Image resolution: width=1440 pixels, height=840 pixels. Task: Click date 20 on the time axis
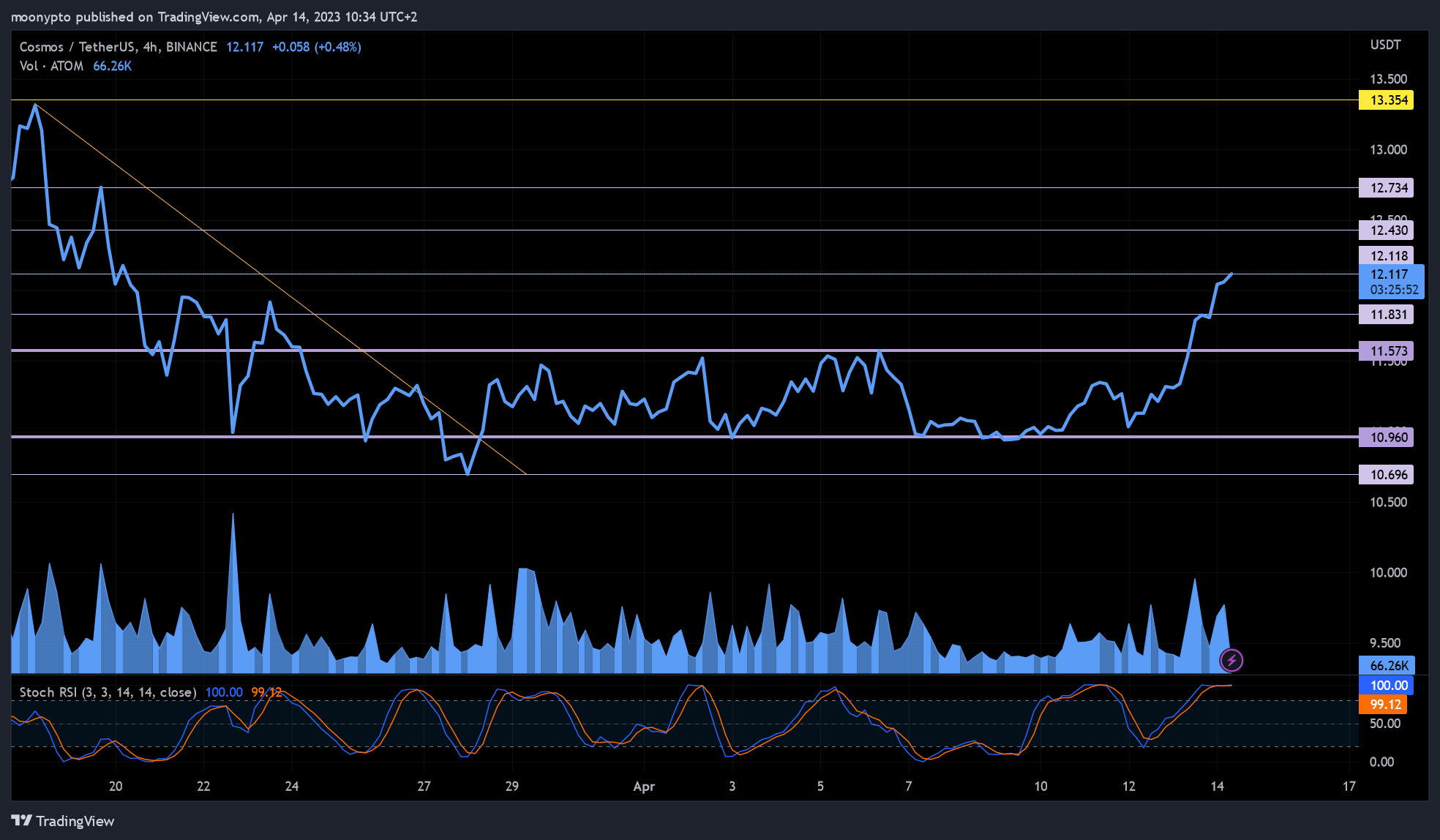[116, 787]
